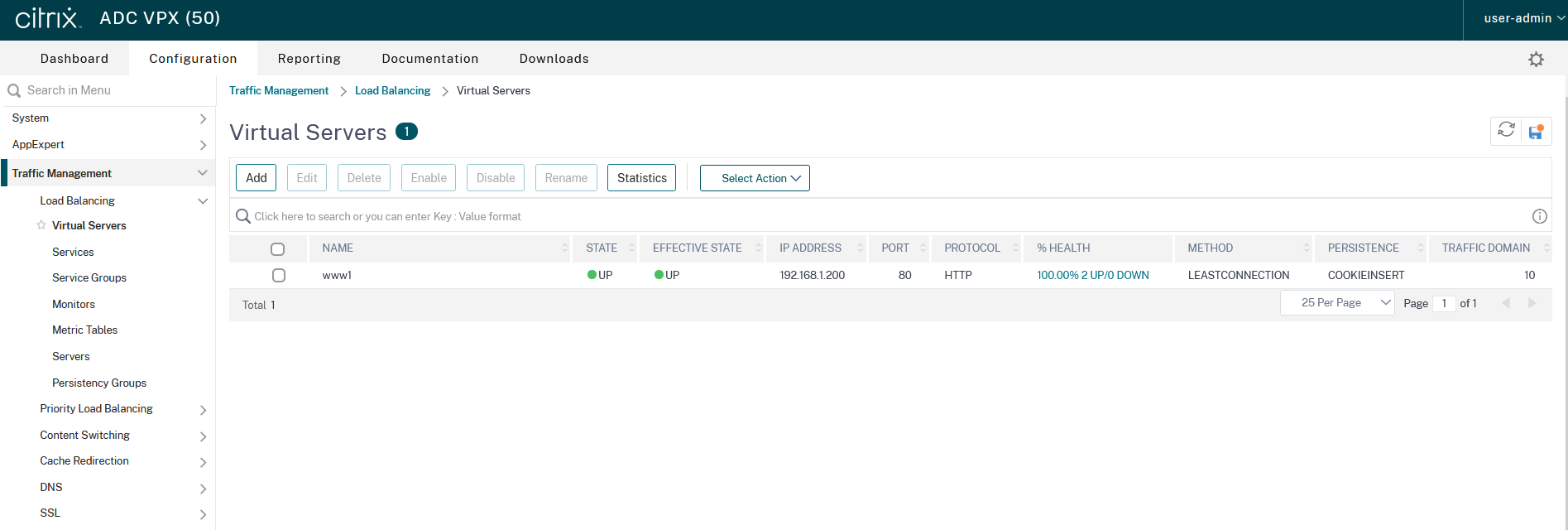
Task: Open the Reporting tab
Action: coord(309,59)
